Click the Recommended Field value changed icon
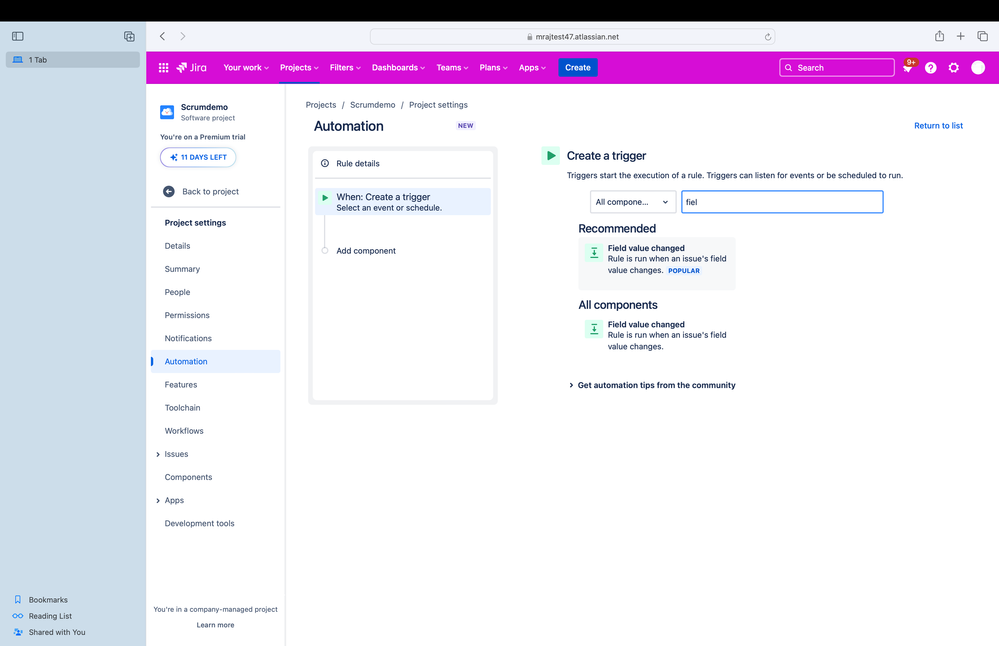The image size is (999, 646). (x=594, y=253)
